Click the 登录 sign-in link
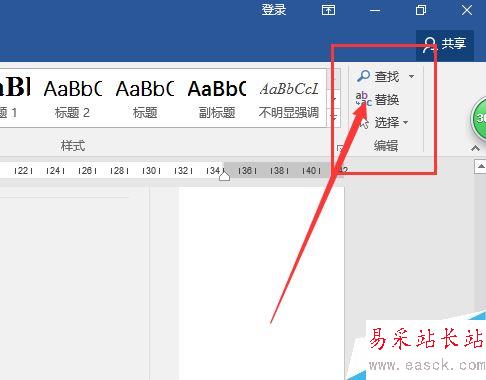Image resolution: width=486 pixels, height=380 pixels. click(274, 10)
